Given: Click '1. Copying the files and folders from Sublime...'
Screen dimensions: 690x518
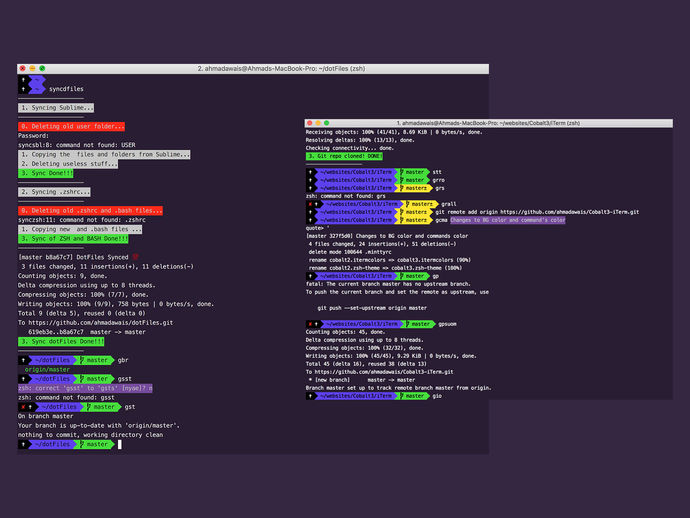Looking at the screenshot, I should (x=104, y=154).
